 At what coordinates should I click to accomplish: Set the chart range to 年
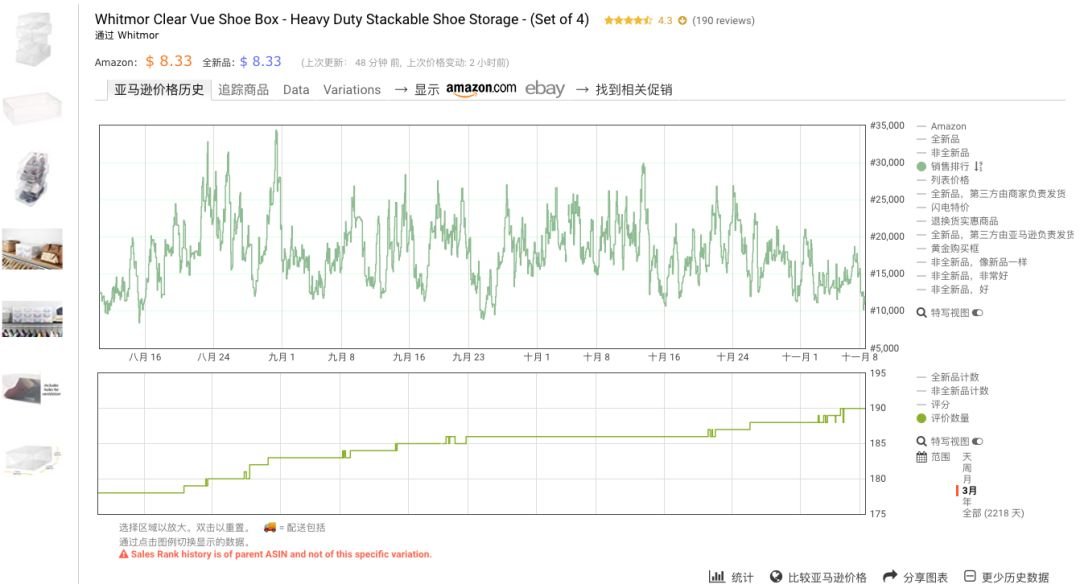pos(966,501)
